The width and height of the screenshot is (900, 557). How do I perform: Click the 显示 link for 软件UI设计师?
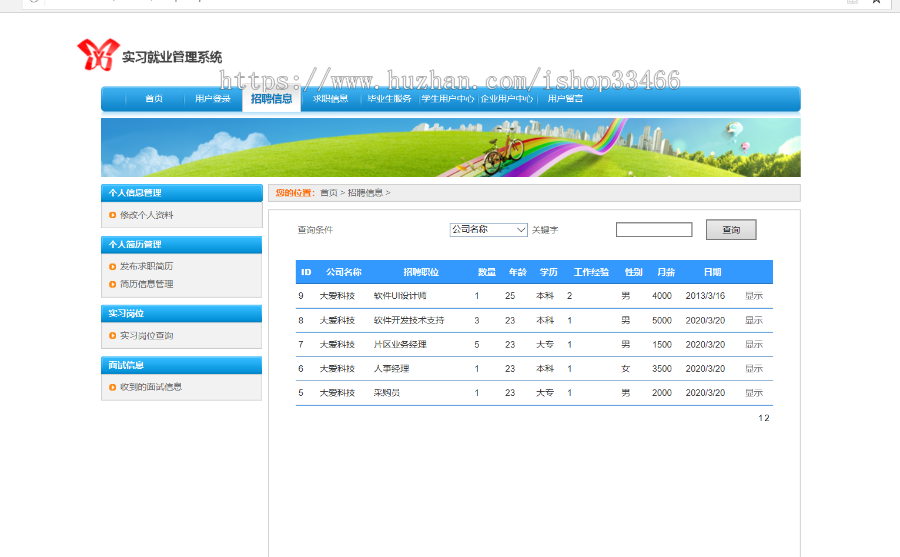[x=754, y=296]
